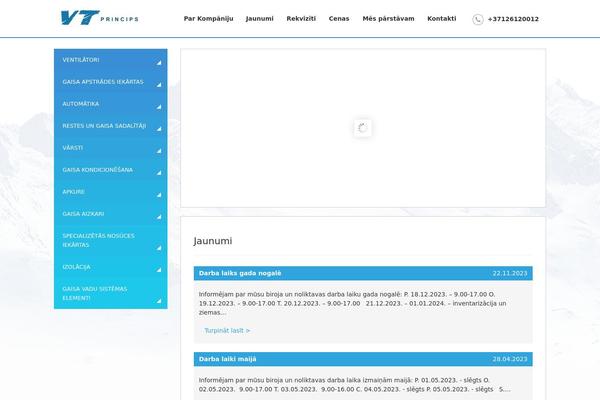Click the 28.04.2023 news date
This screenshot has width=600, height=400.
click(510, 359)
